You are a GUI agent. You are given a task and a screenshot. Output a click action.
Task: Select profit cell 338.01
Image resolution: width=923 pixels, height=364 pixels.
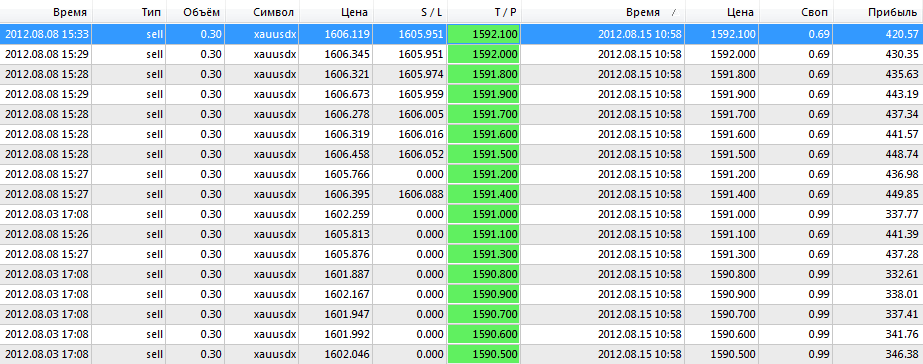878,294
